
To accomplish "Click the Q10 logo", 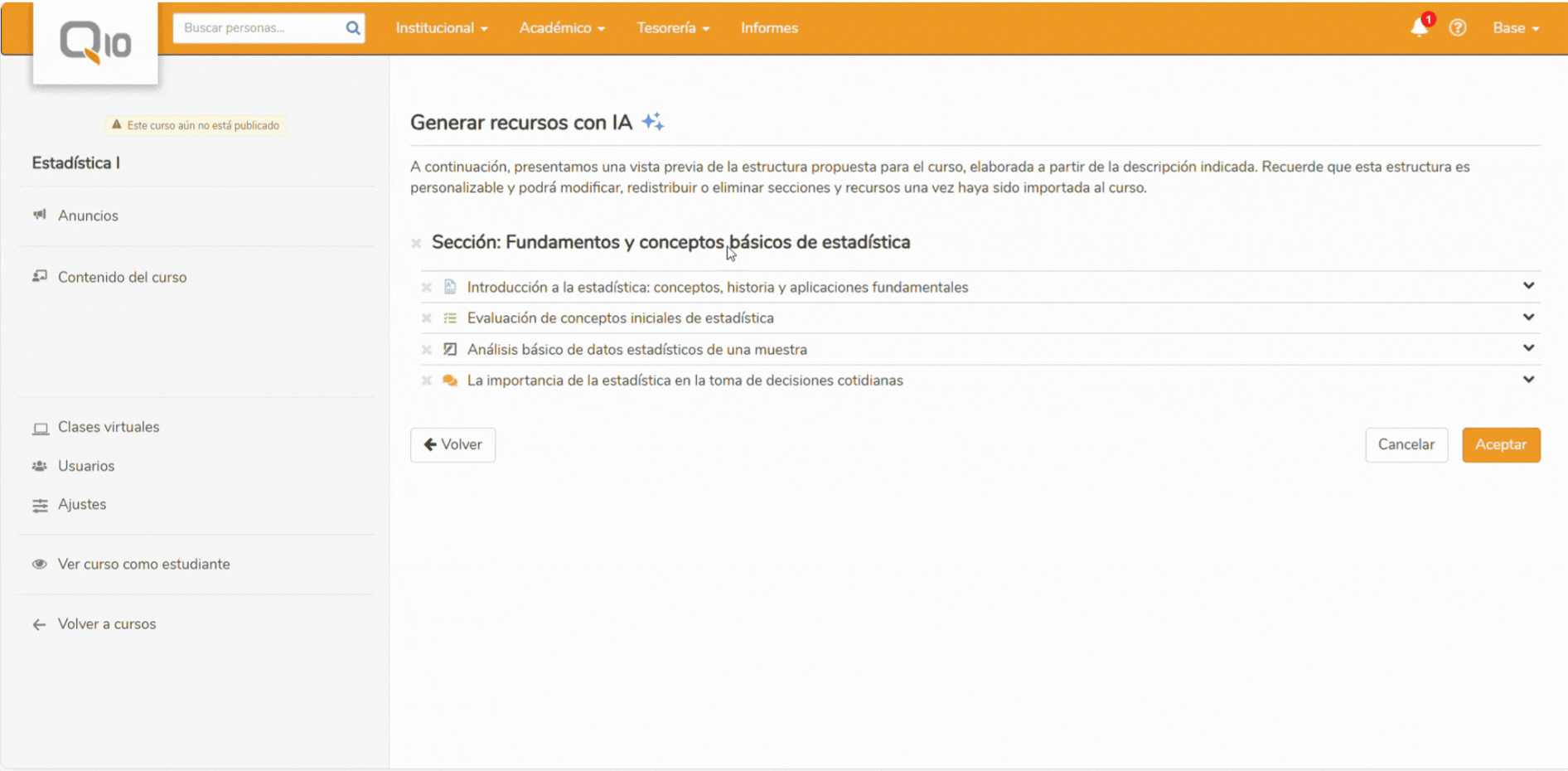I will [x=95, y=41].
